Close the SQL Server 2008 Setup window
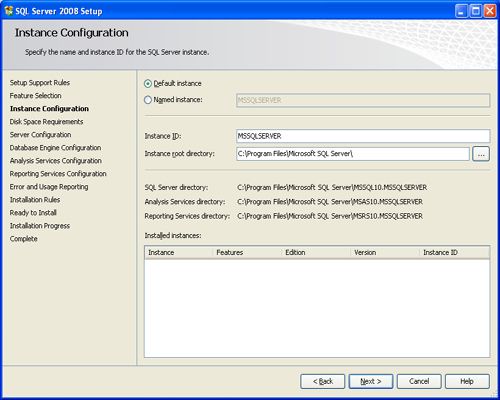The width and height of the screenshot is (500, 400). click(x=490, y=11)
